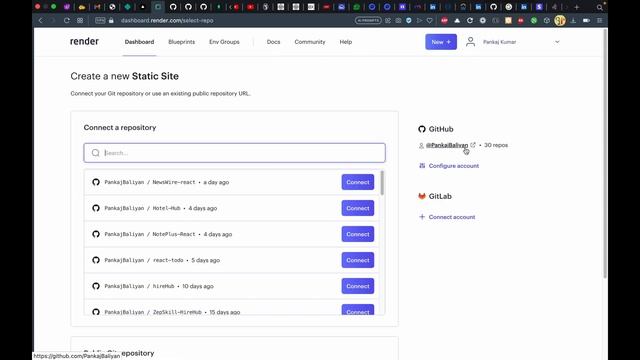Viewport: 640px width, 360px height.
Task: Click the browser profile avatar in toolbar
Action: click(x=560, y=20)
